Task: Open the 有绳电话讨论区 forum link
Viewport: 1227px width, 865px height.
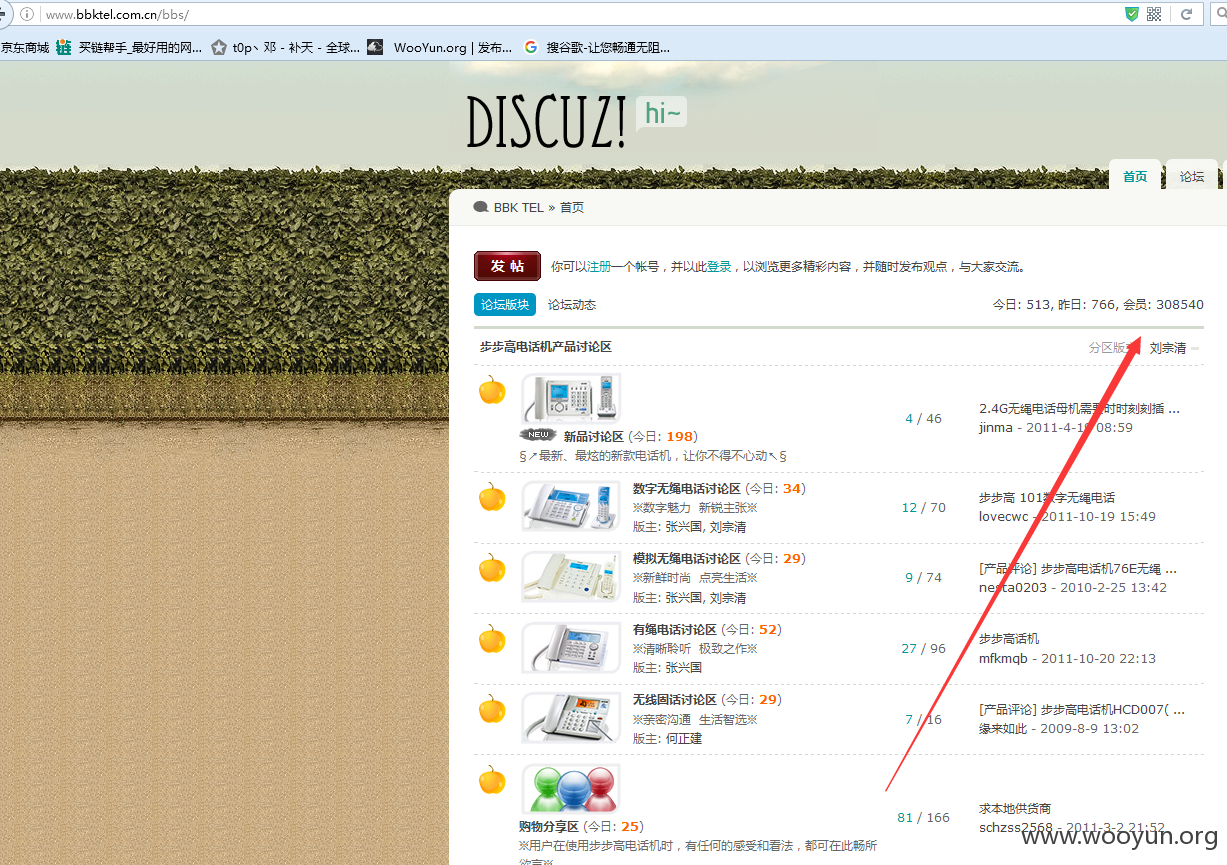Action: click(x=675, y=630)
